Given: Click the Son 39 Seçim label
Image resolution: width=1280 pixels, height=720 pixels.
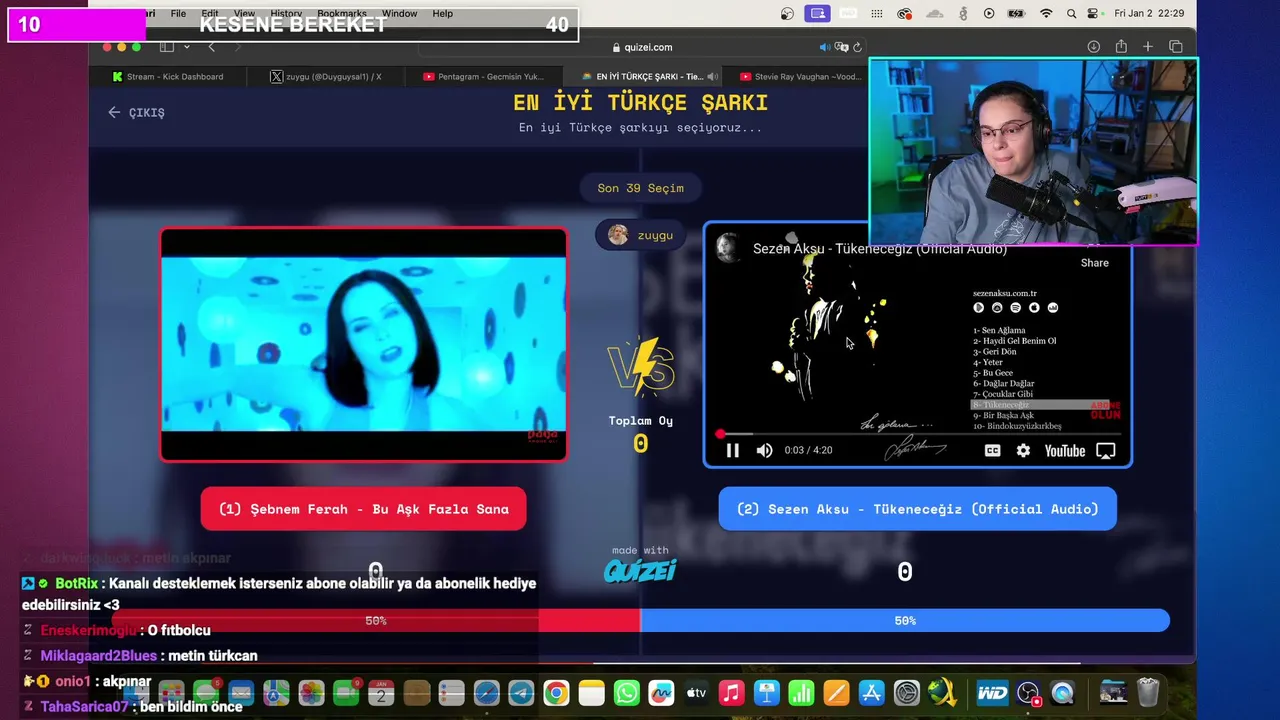Looking at the screenshot, I should (x=641, y=188).
